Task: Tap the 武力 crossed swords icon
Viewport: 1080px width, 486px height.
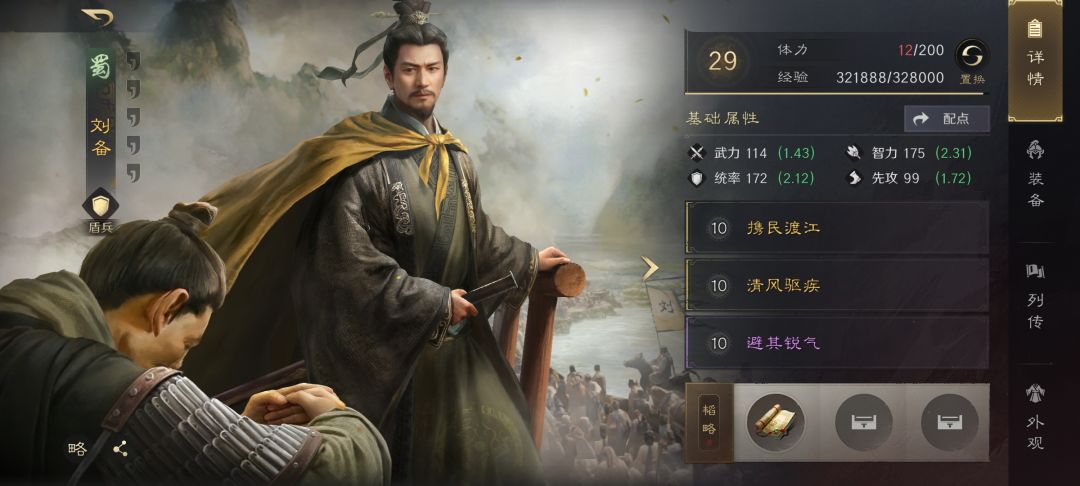Action: (x=698, y=154)
